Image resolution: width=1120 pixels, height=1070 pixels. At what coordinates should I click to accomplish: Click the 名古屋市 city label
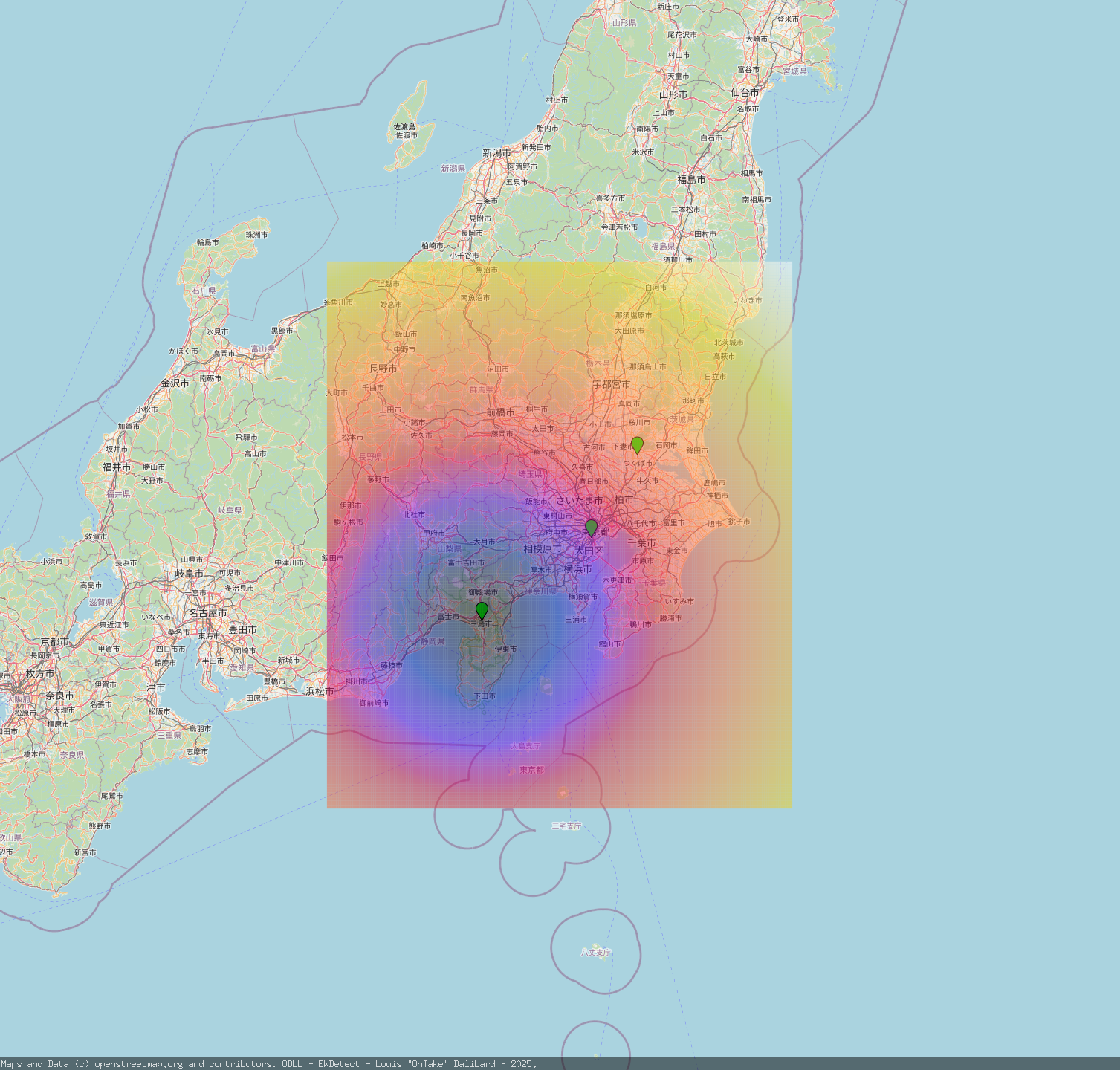208,613
